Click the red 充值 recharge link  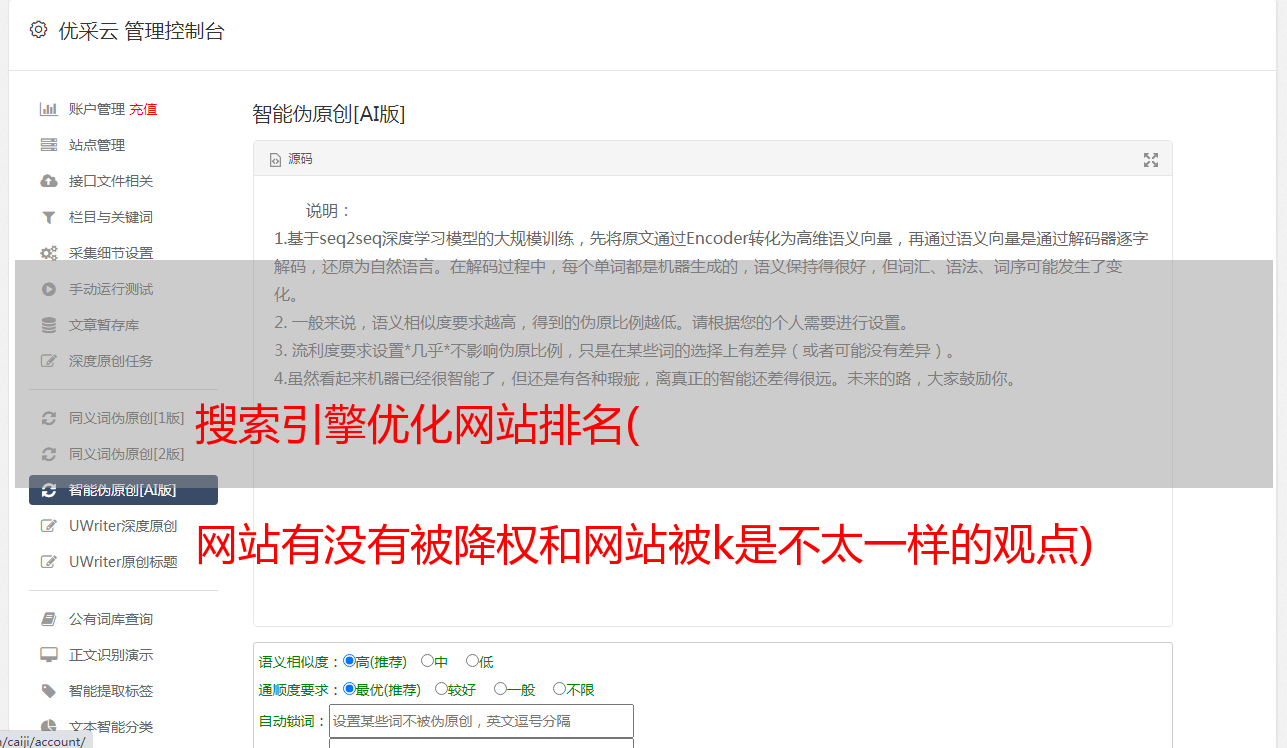tap(143, 109)
